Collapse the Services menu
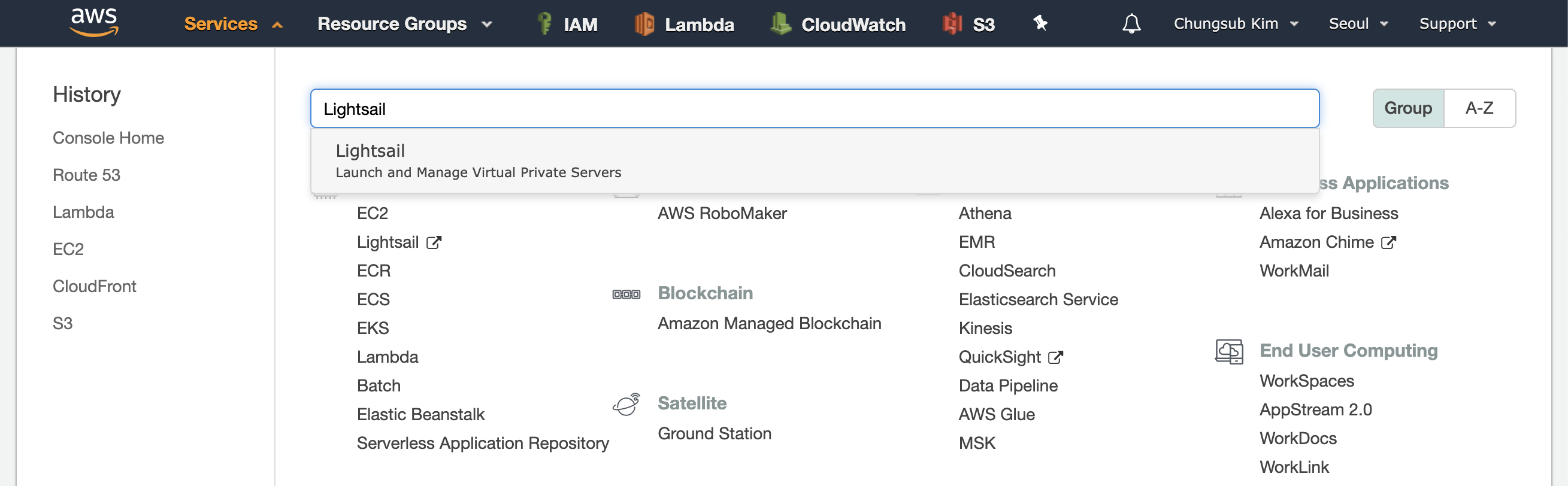This screenshot has height=486, width=1568. pyautogui.click(x=233, y=24)
